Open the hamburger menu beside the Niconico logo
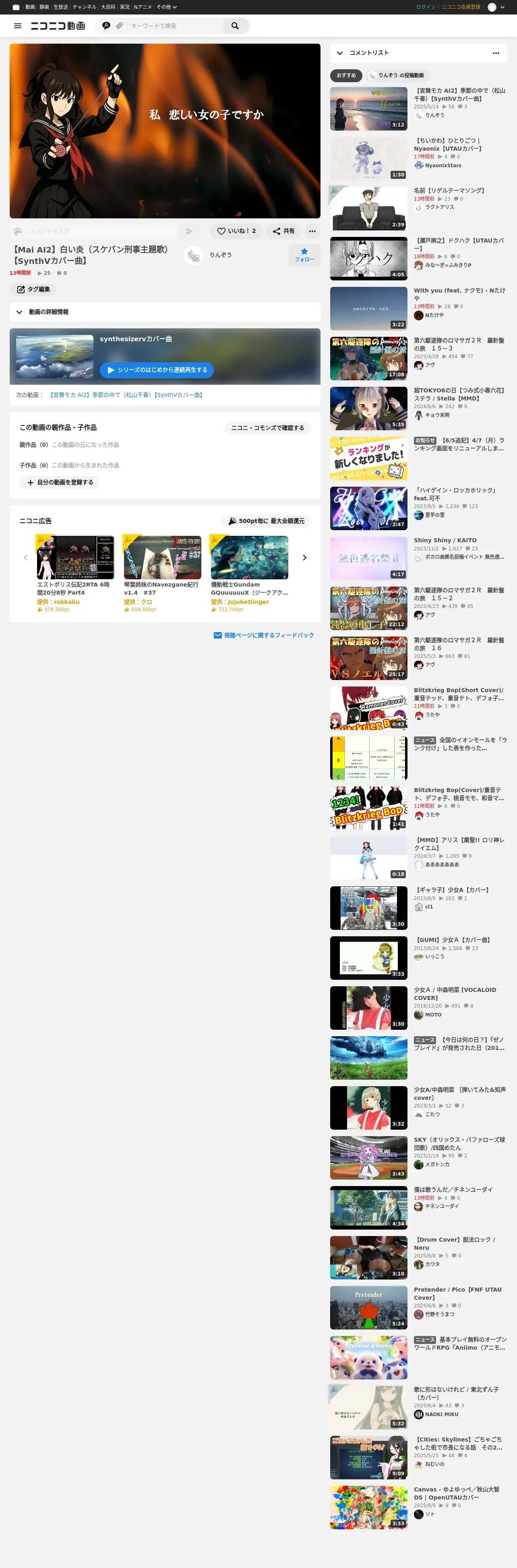Viewport: 517px width, 1568px height. (x=18, y=25)
